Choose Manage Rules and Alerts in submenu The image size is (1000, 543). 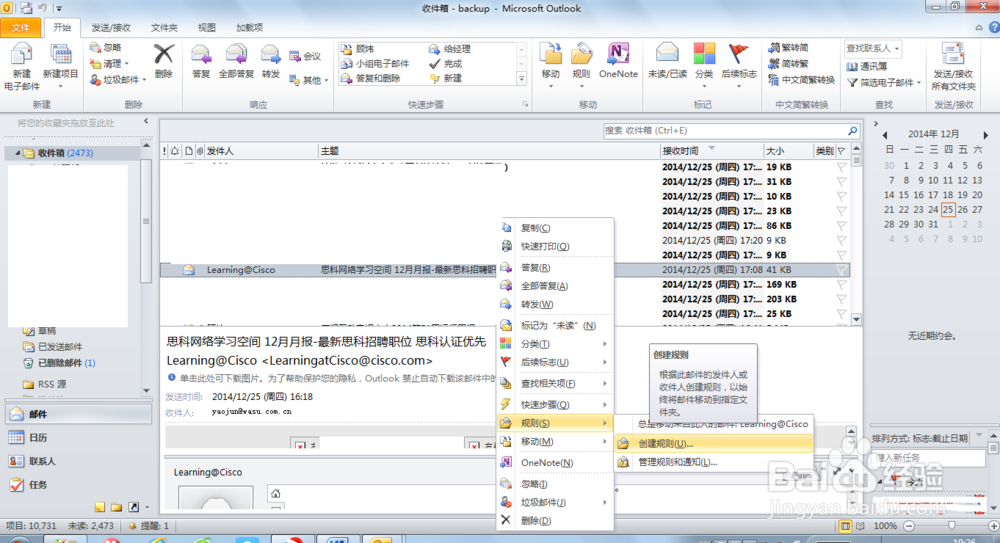coord(714,462)
